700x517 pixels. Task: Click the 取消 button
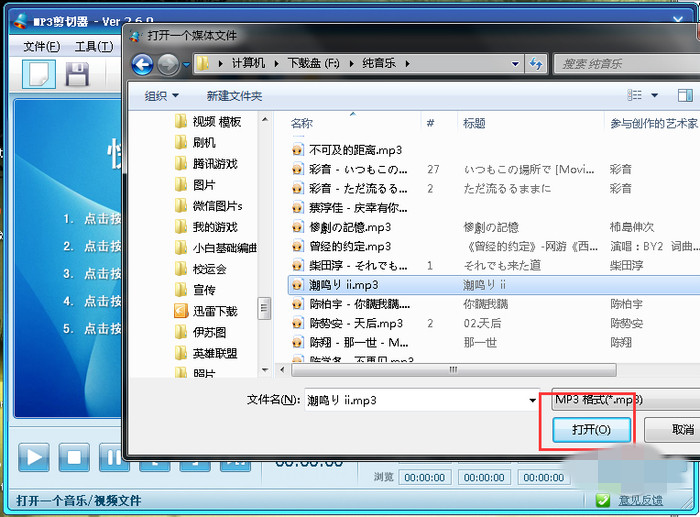pyautogui.click(x=672, y=429)
